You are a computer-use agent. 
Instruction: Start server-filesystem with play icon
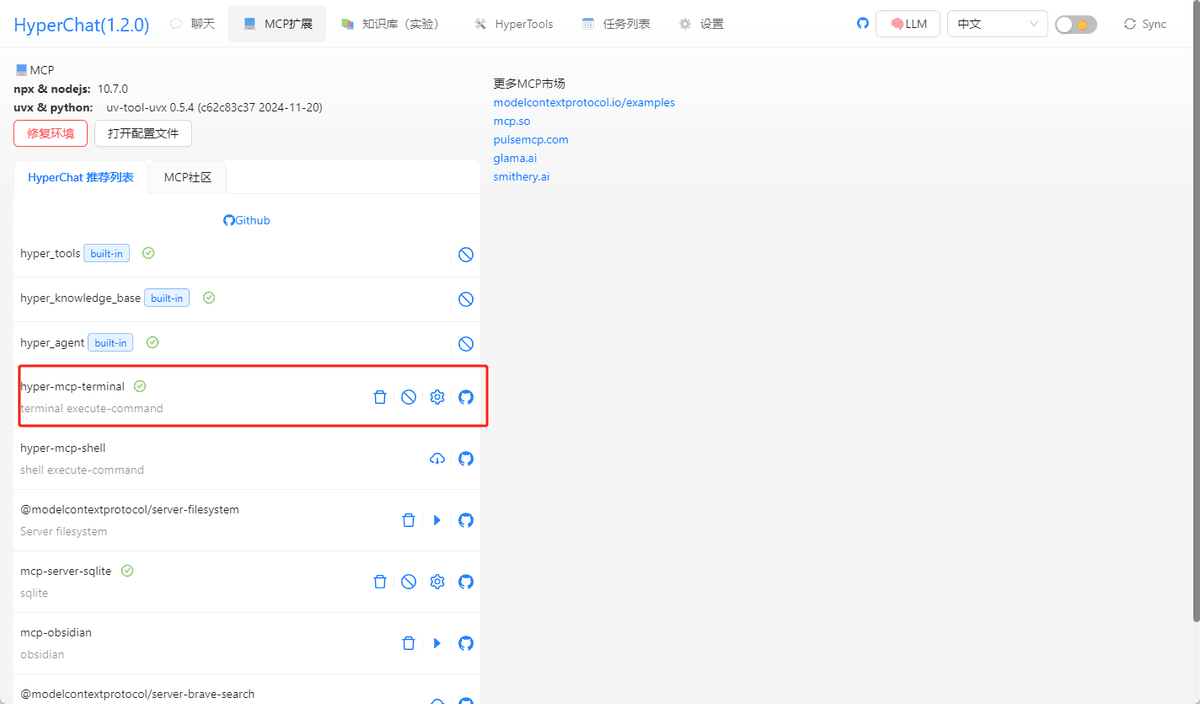tap(437, 520)
